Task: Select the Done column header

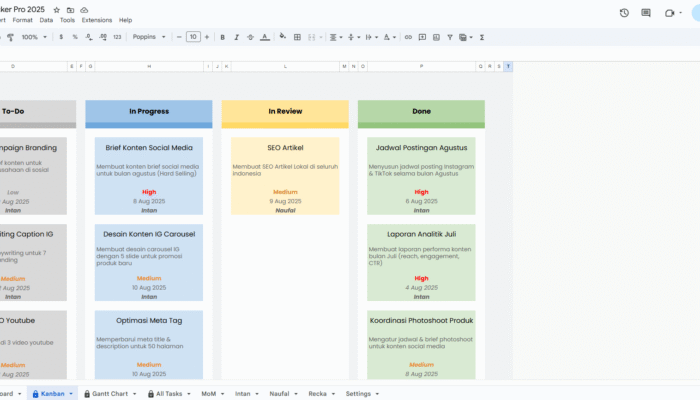Action: click(421, 112)
